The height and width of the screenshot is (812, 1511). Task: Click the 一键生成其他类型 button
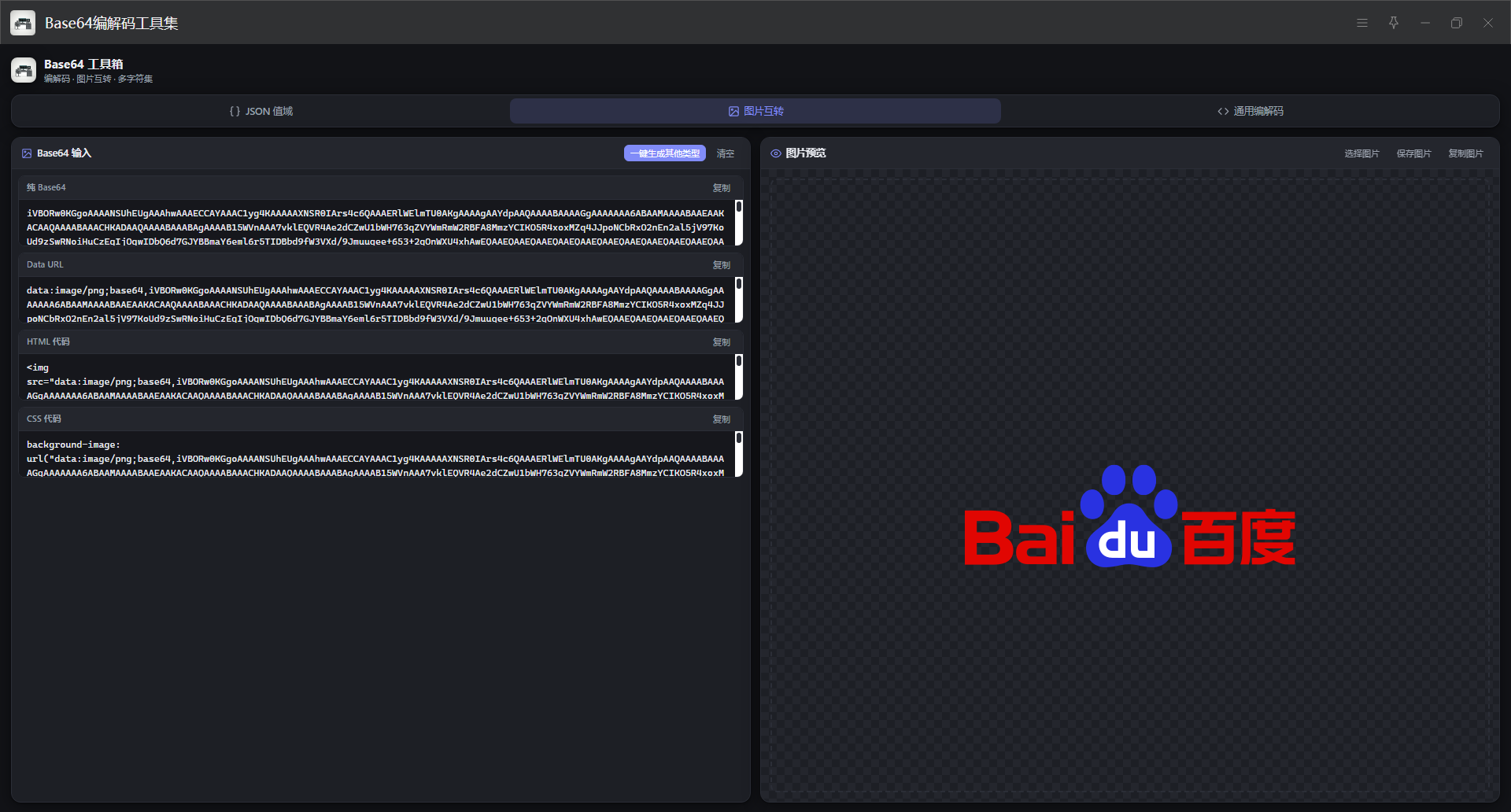coord(665,153)
